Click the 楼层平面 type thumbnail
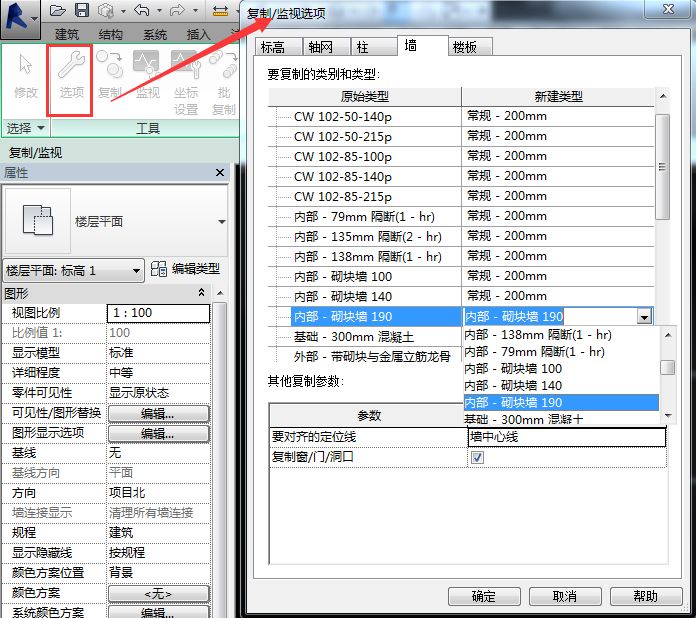The width and height of the screenshot is (696, 618). 38,221
